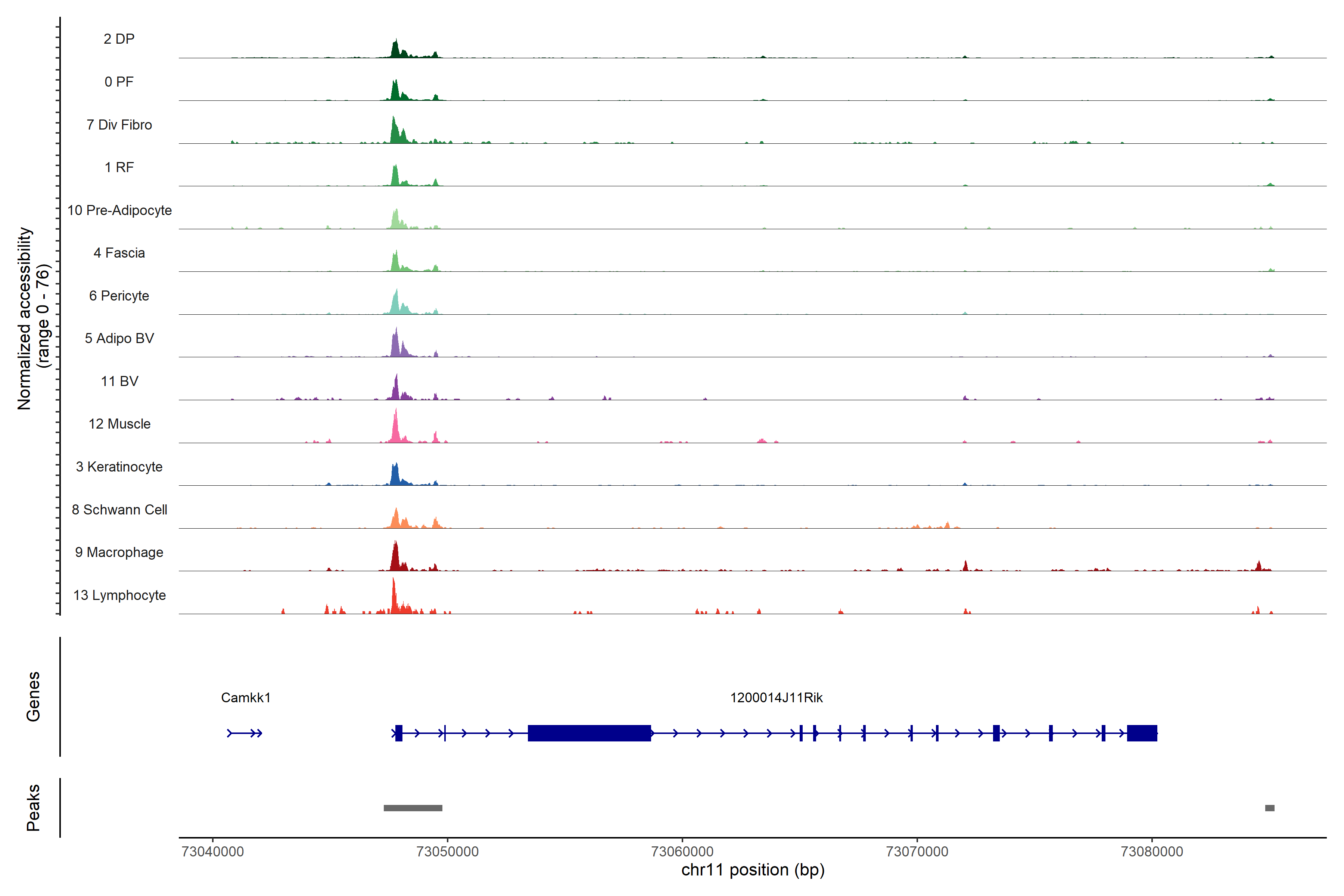Click the 0 PF track label
The image size is (1344, 896).
119,82
